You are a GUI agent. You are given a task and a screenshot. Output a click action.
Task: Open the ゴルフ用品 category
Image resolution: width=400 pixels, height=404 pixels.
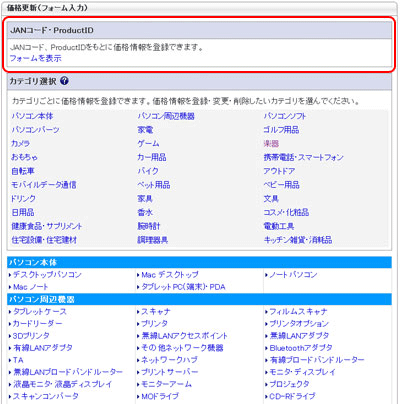click(281, 130)
